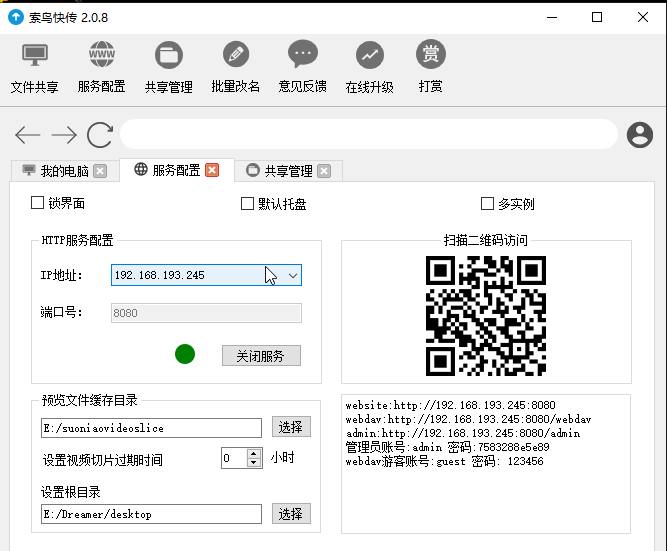
Task: Close the 索鸟快传 window
Action: (643, 17)
